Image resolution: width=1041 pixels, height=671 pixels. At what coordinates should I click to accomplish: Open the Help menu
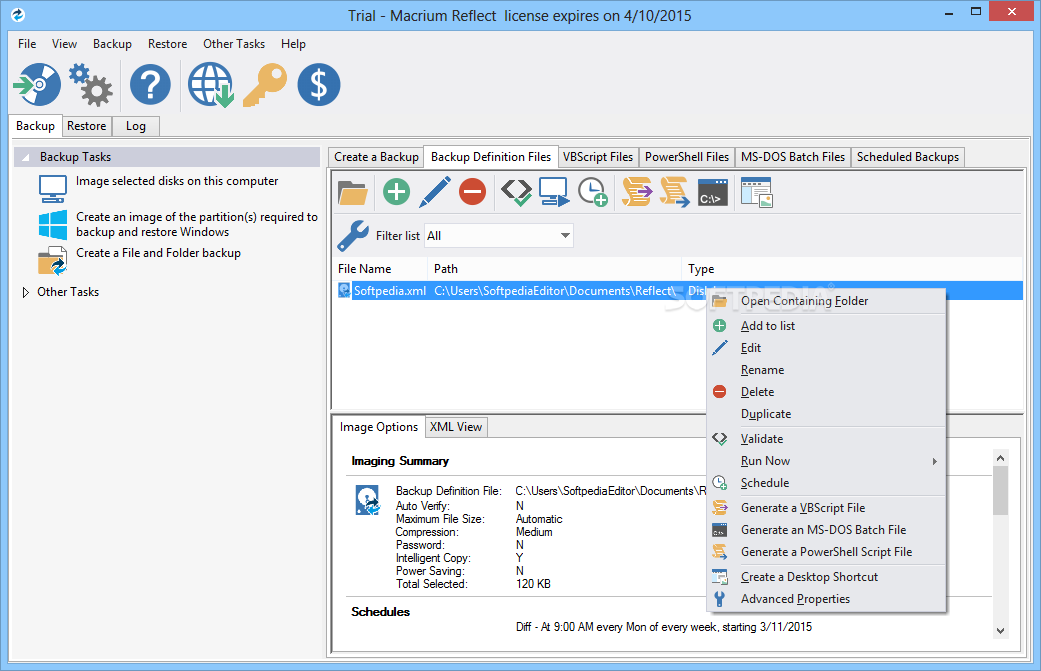point(293,44)
